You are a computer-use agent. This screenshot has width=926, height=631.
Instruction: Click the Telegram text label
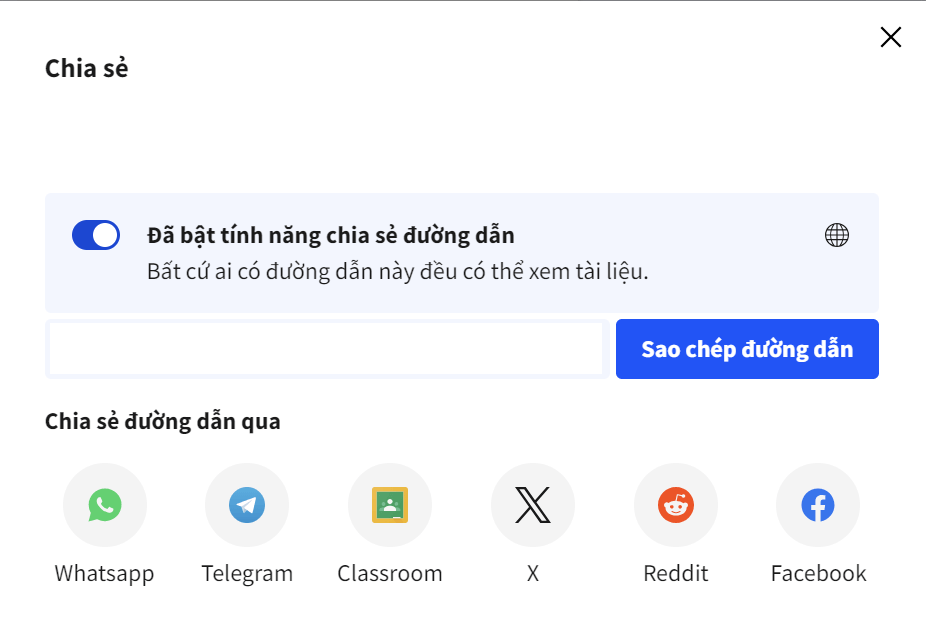[247, 574]
